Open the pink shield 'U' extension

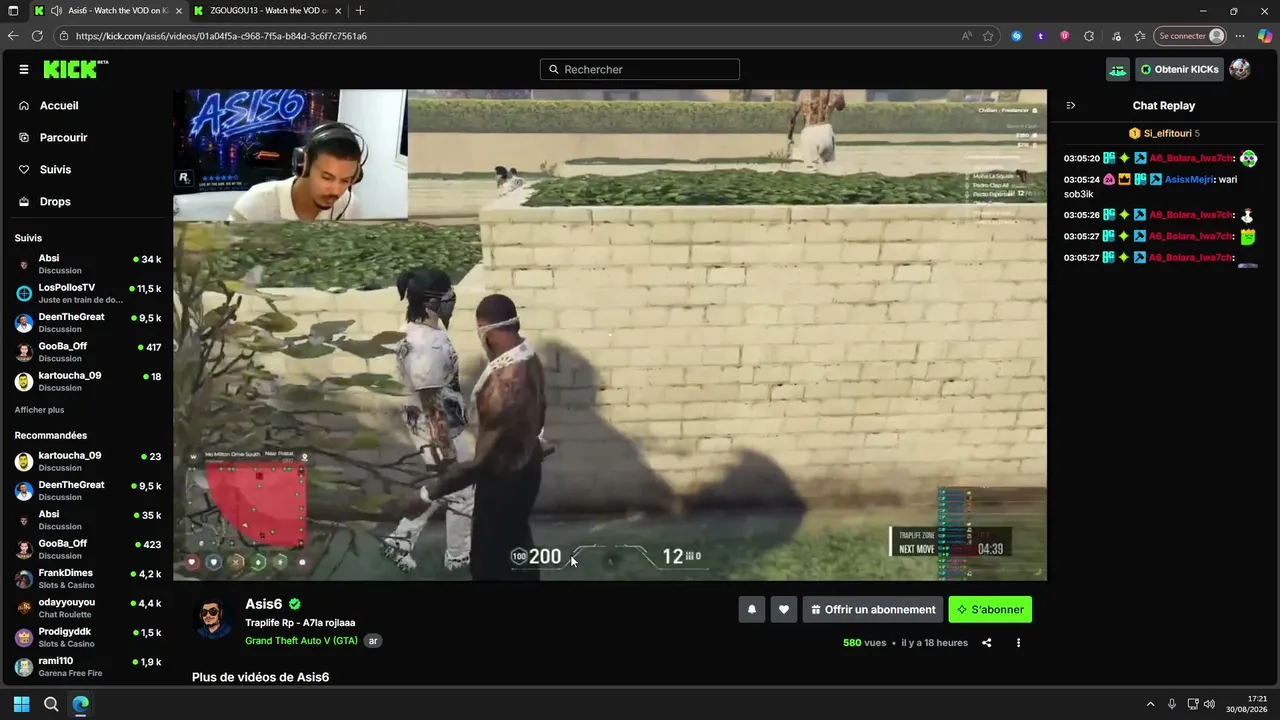click(x=1064, y=36)
